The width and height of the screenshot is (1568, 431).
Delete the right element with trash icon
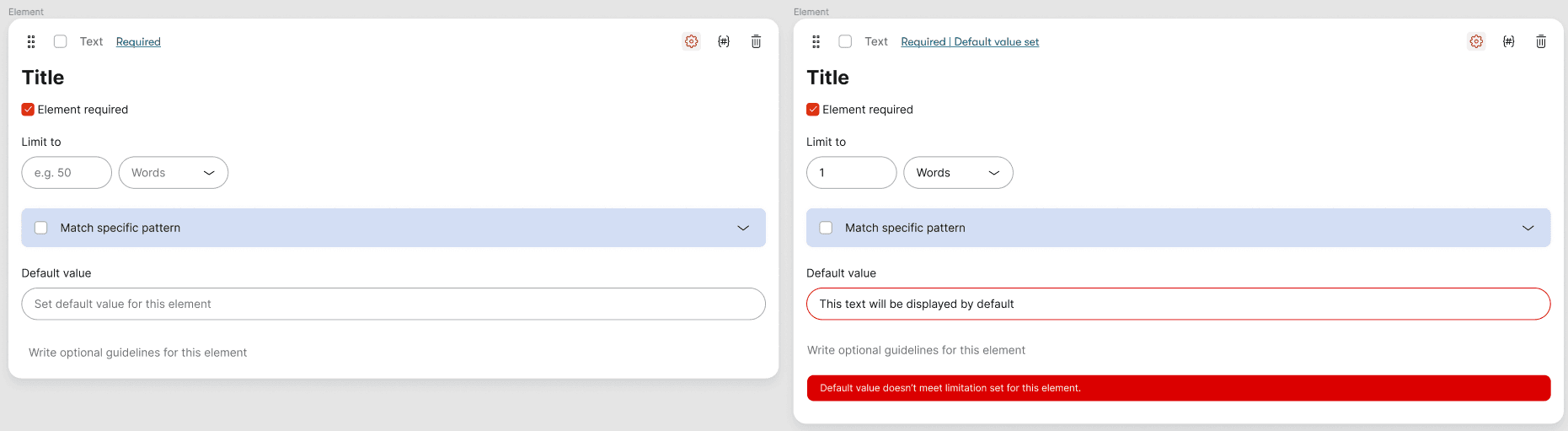coord(1540,41)
